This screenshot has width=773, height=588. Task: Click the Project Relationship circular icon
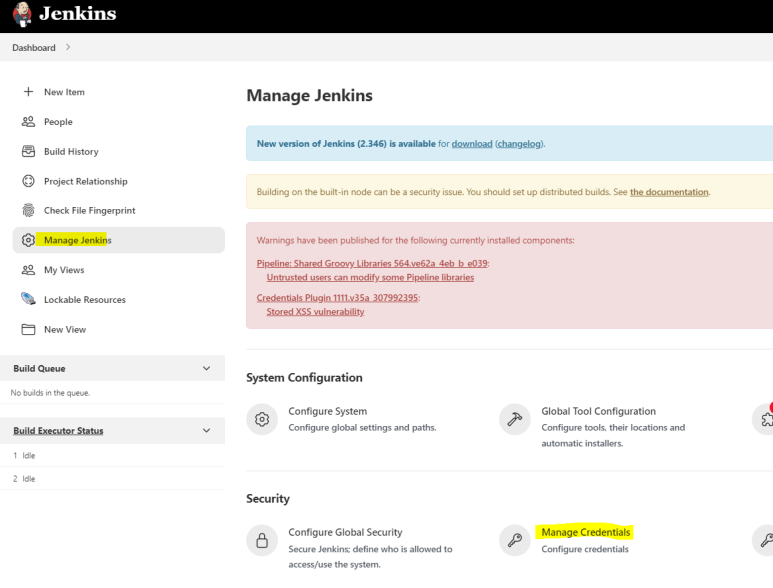[x=28, y=181]
